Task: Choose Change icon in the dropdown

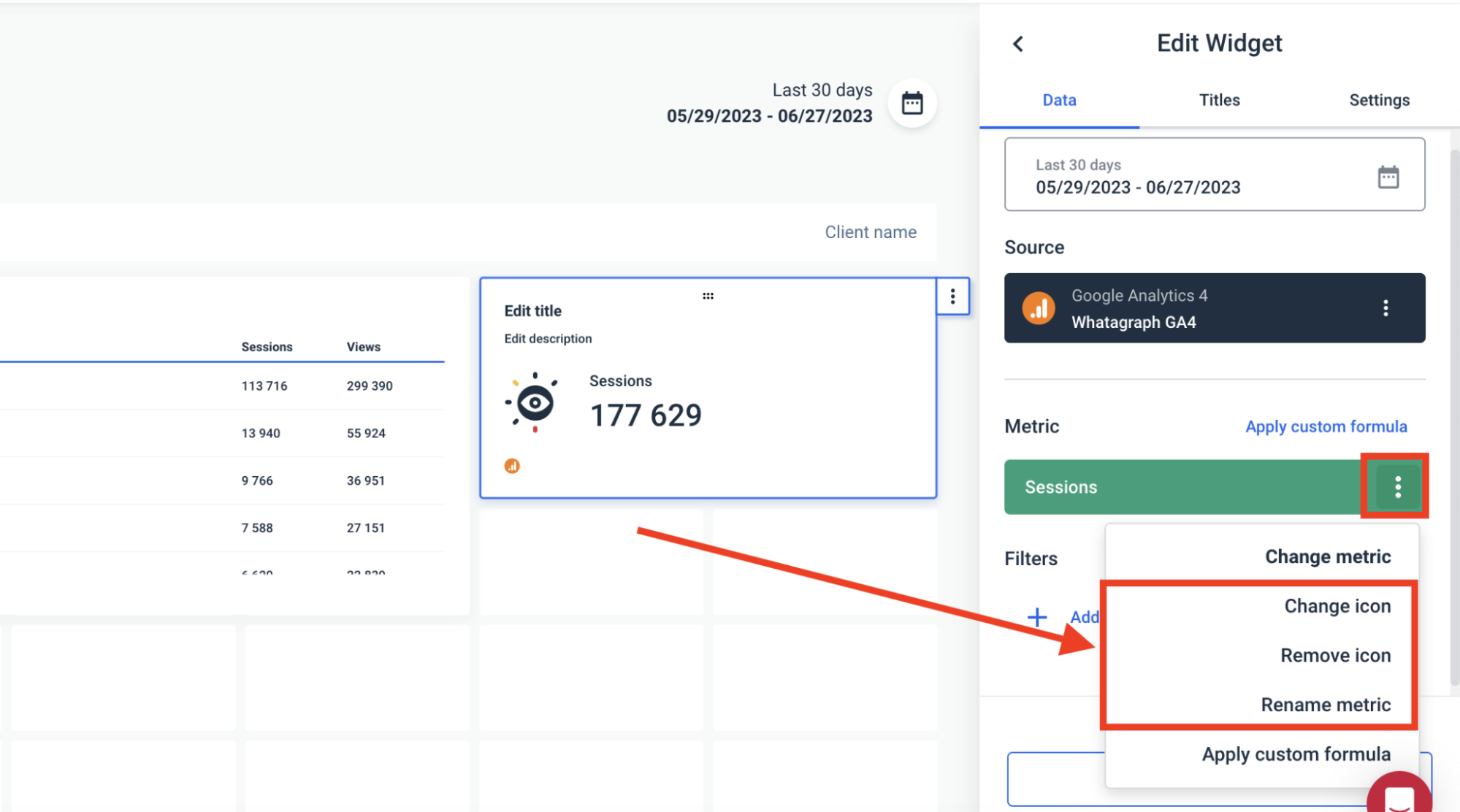Action: click(1337, 606)
